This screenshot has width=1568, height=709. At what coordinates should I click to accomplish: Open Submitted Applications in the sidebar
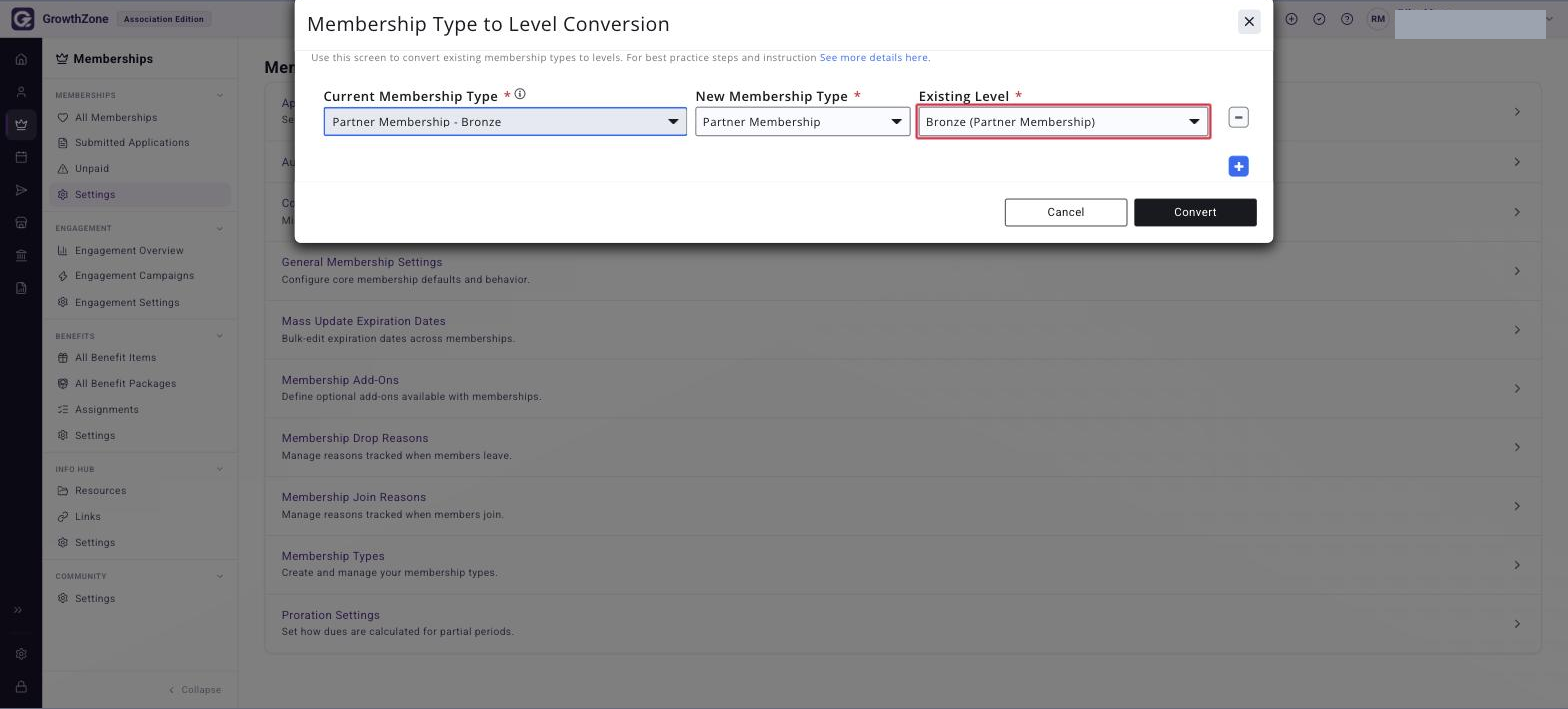[139, 143]
